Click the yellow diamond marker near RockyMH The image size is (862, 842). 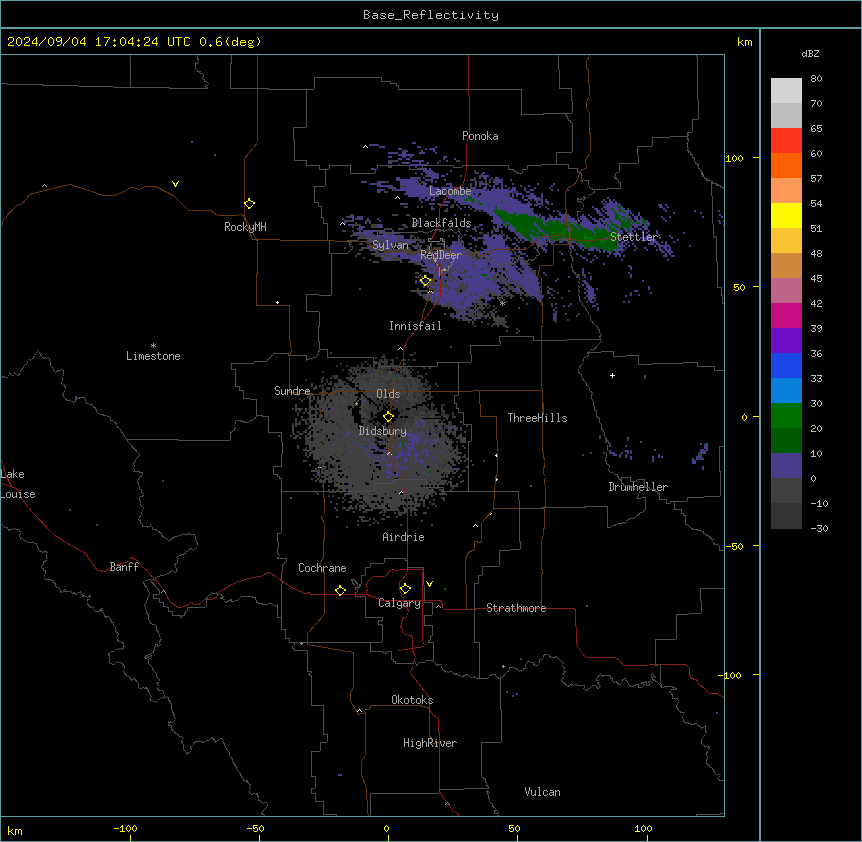[249, 203]
